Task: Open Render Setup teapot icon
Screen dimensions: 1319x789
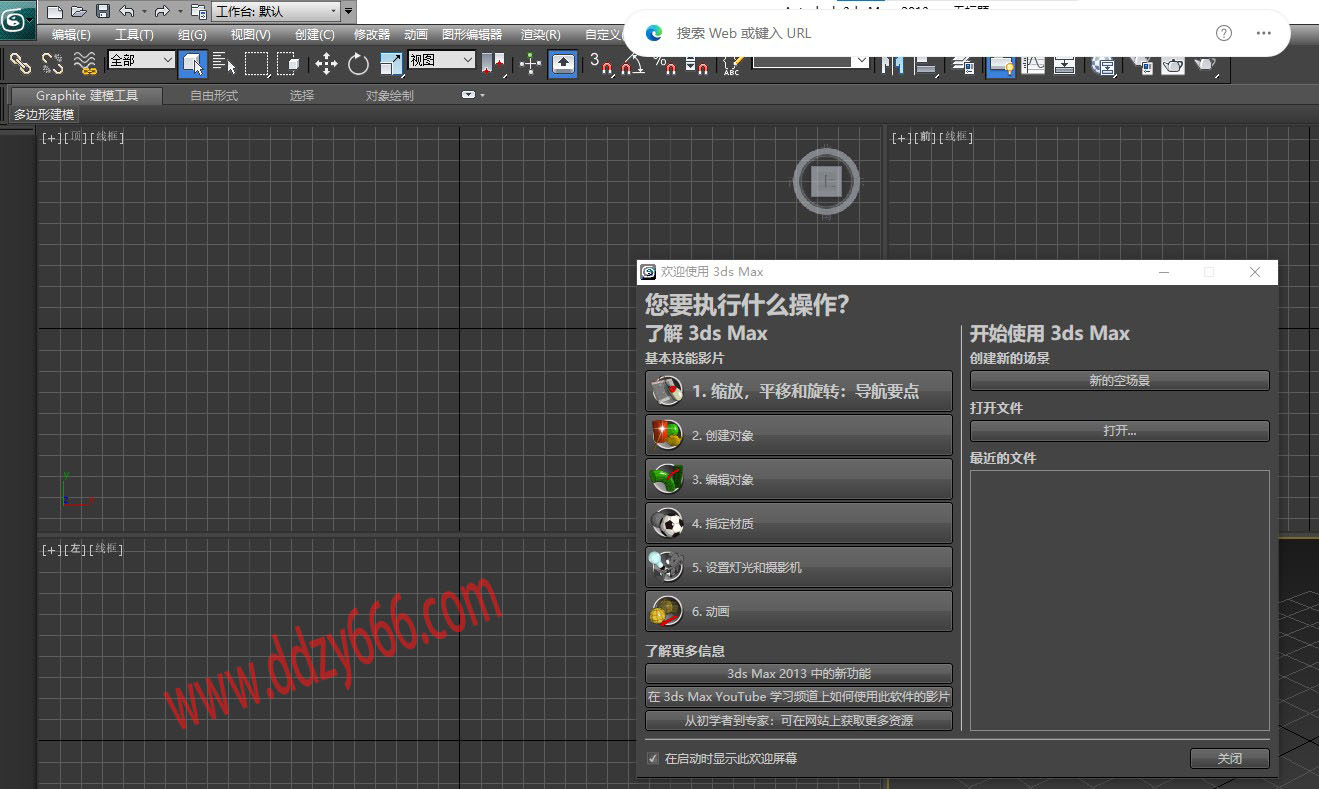Action: pyautogui.click(x=1144, y=64)
